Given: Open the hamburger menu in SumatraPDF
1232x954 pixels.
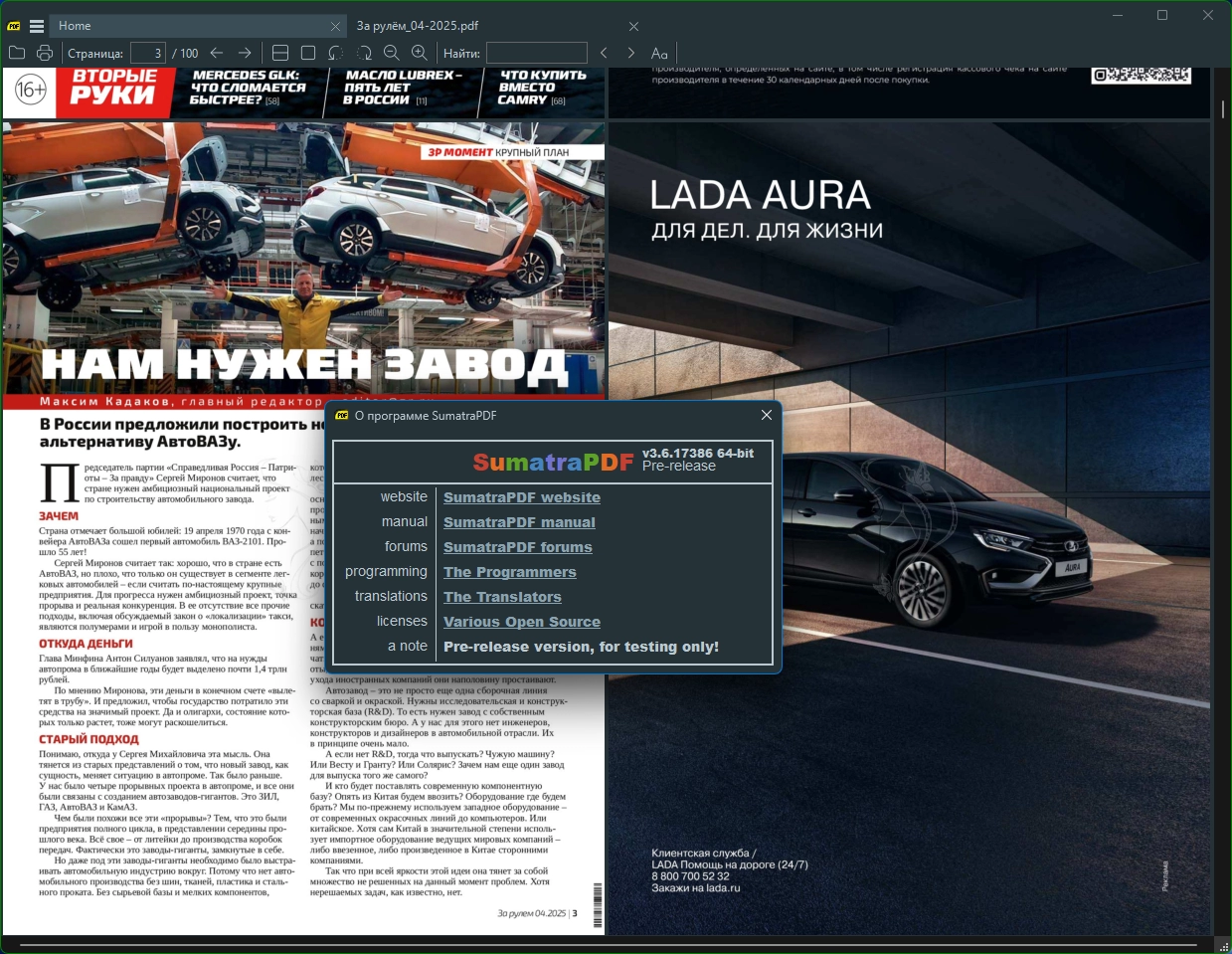Looking at the screenshot, I should point(37,26).
